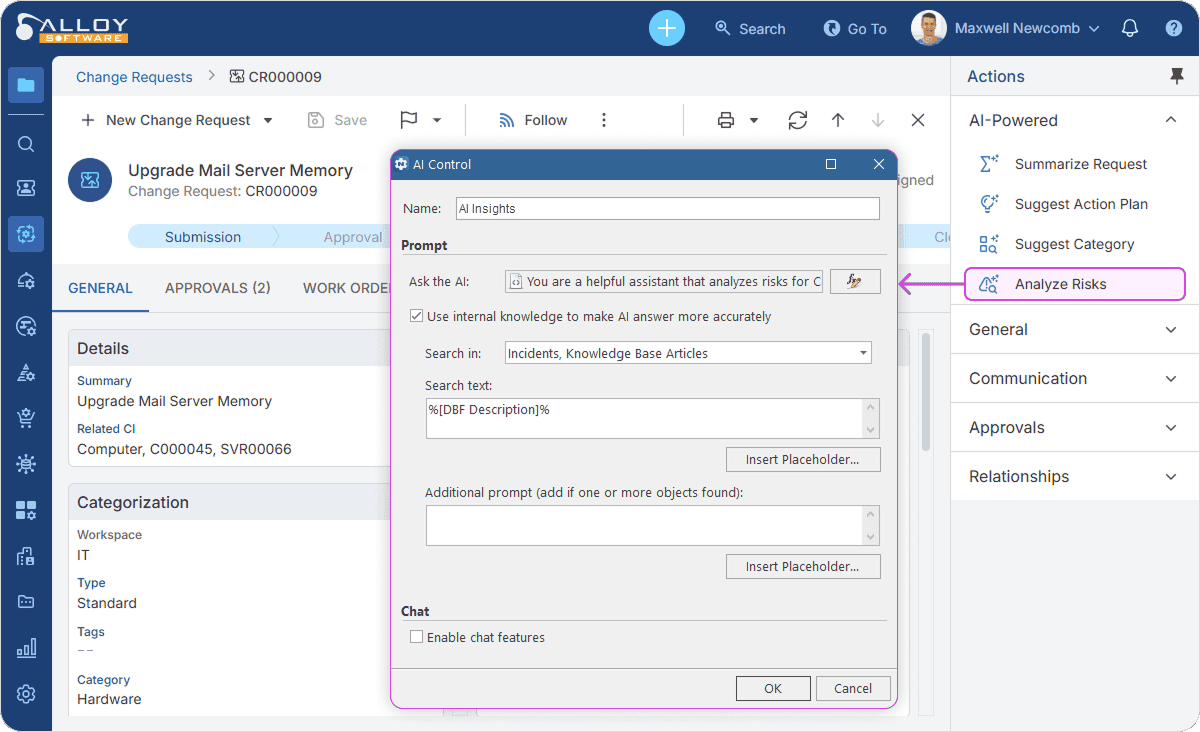Refresh the change request record

click(x=797, y=120)
